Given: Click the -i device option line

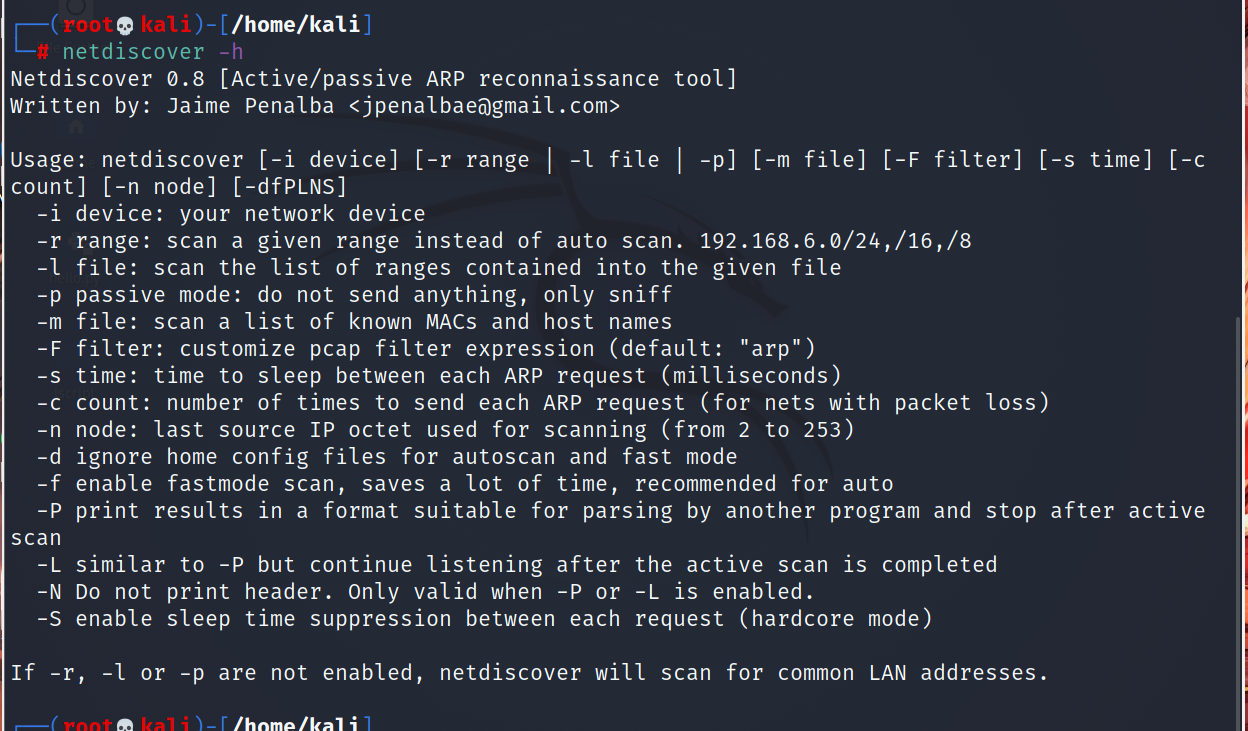Looking at the screenshot, I should 230,214.
